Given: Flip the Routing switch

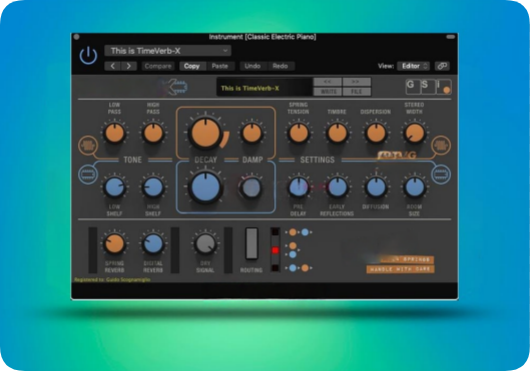Looking at the screenshot, I should point(251,244).
